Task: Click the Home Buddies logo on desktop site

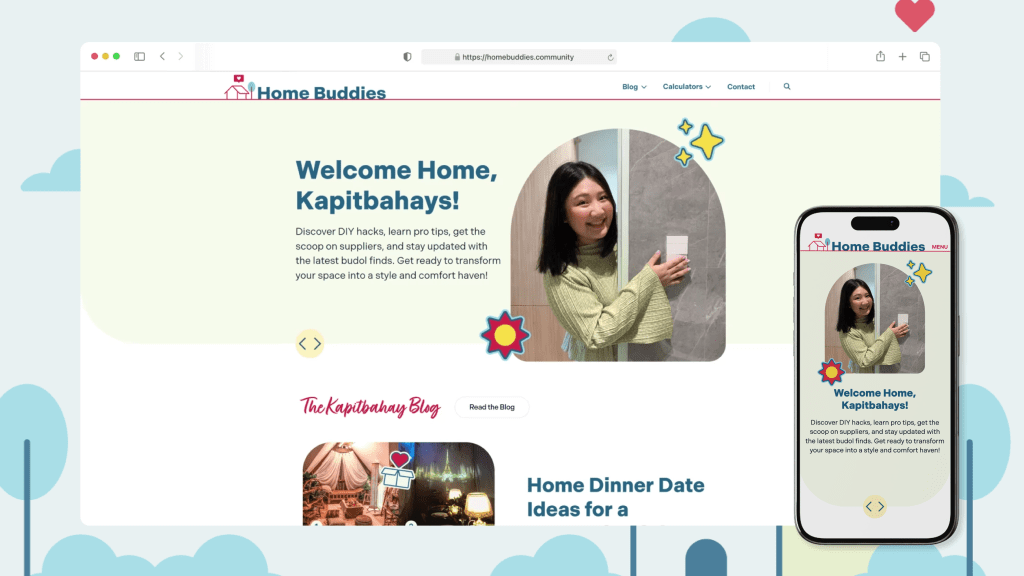Action: click(x=305, y=88)
